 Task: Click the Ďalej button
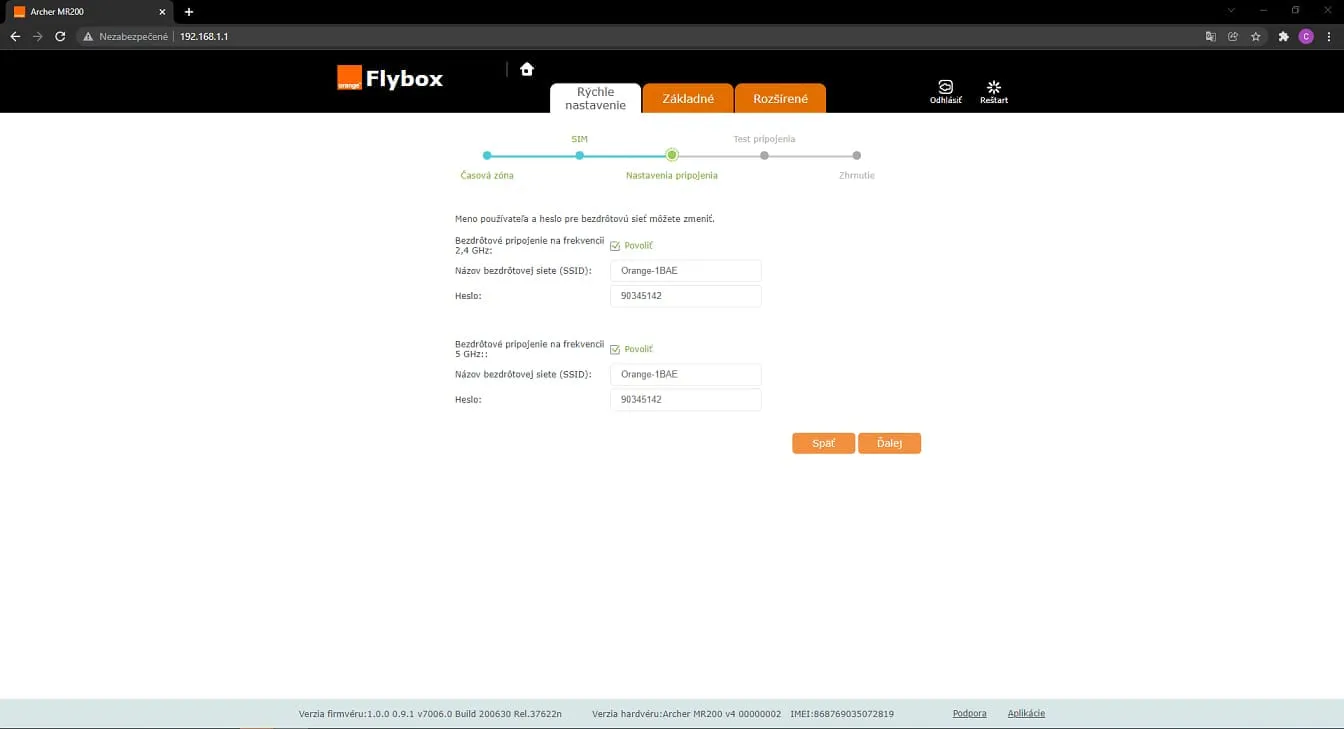pyautogui.click(x=889, y=443)
